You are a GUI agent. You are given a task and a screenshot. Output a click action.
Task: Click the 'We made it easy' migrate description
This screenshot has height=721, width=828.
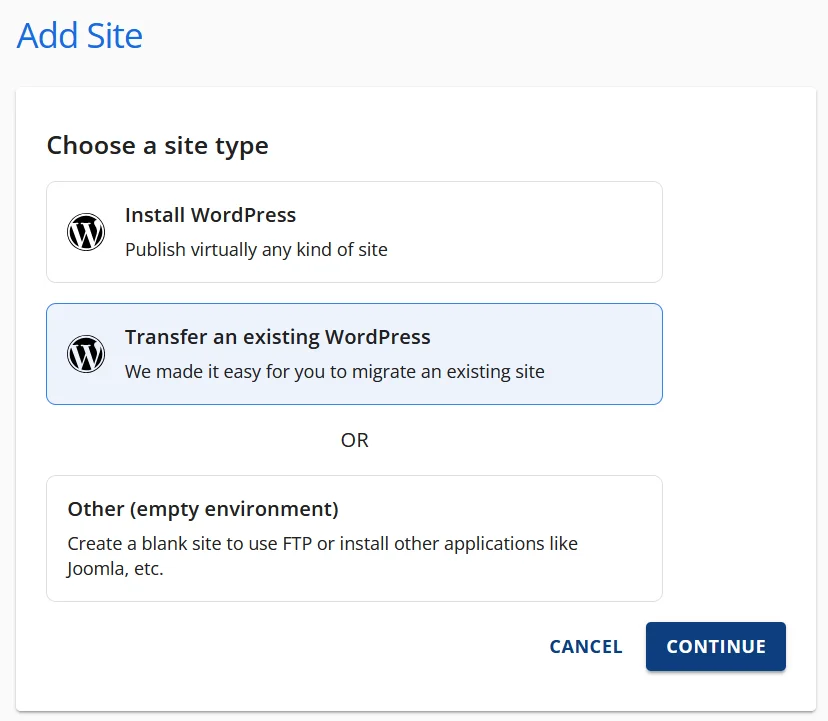[334, 372]
